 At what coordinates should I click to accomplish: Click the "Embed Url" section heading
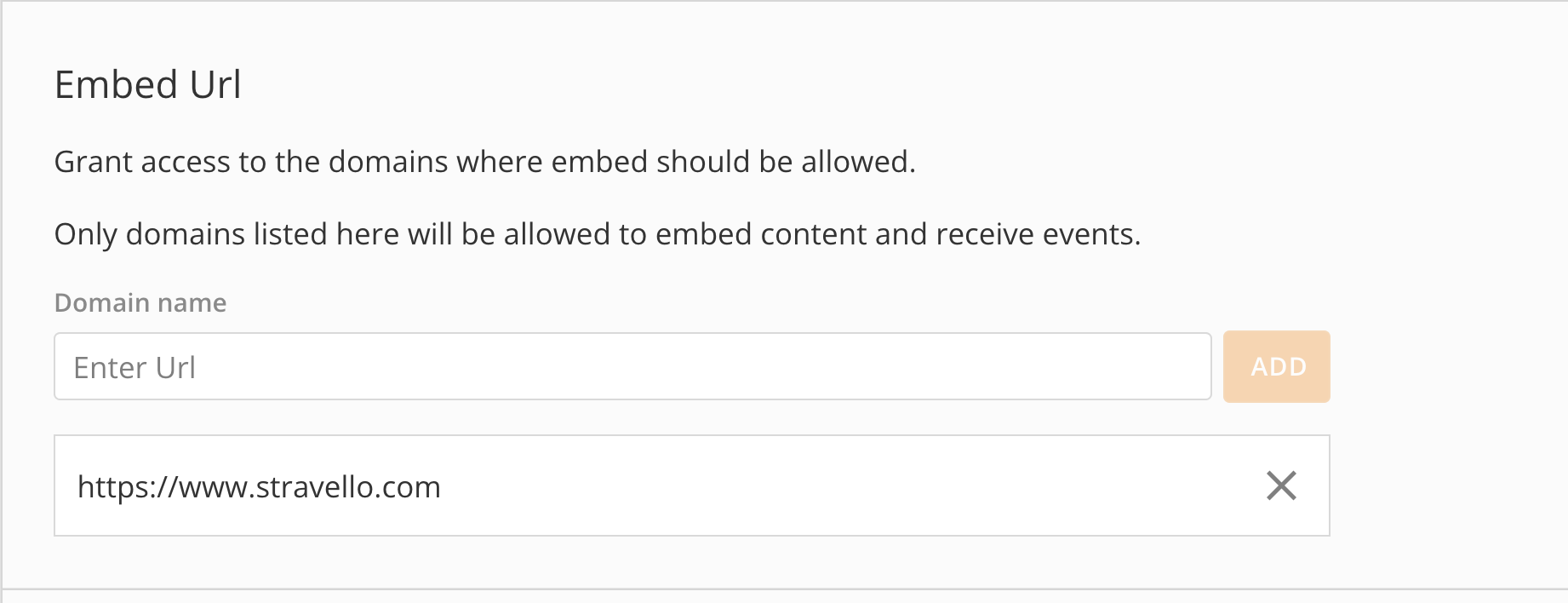coord(148,85)
